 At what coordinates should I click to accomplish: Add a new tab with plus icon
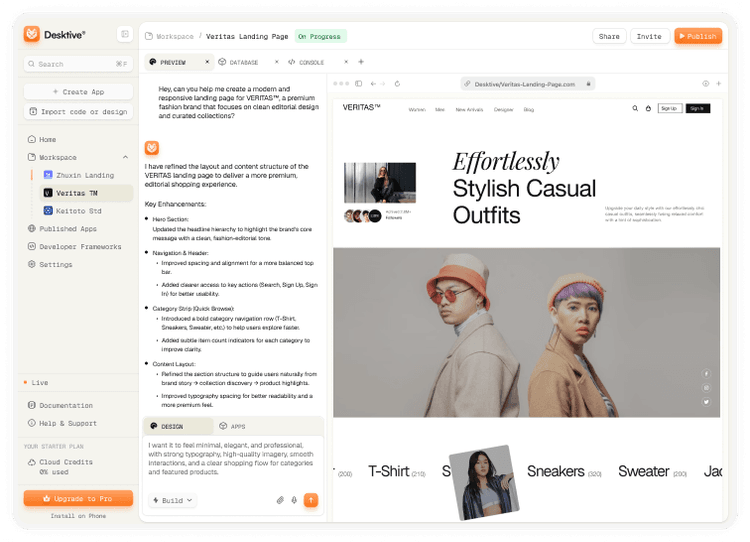[361, 62]
